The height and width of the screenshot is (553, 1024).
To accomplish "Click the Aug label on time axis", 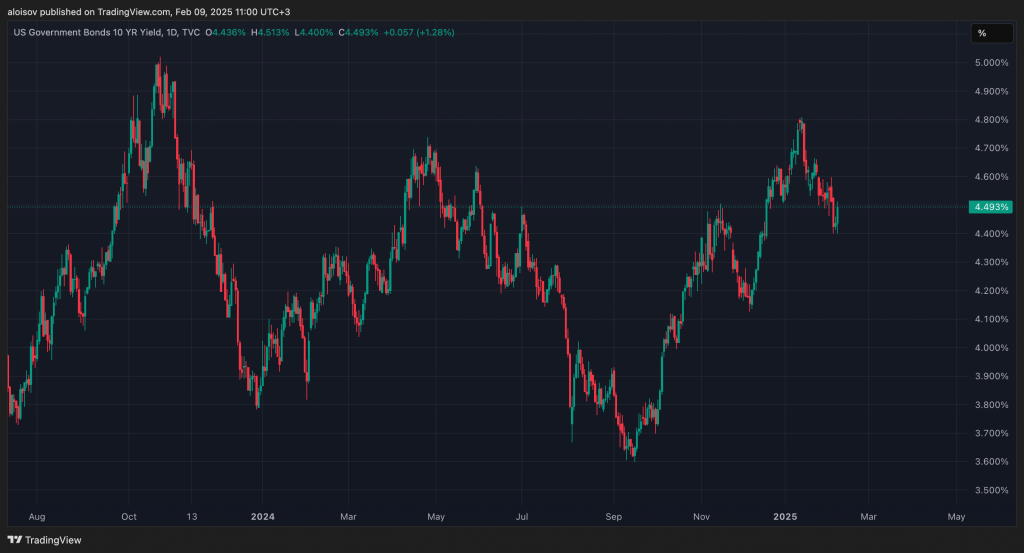I will pos(37,517).
